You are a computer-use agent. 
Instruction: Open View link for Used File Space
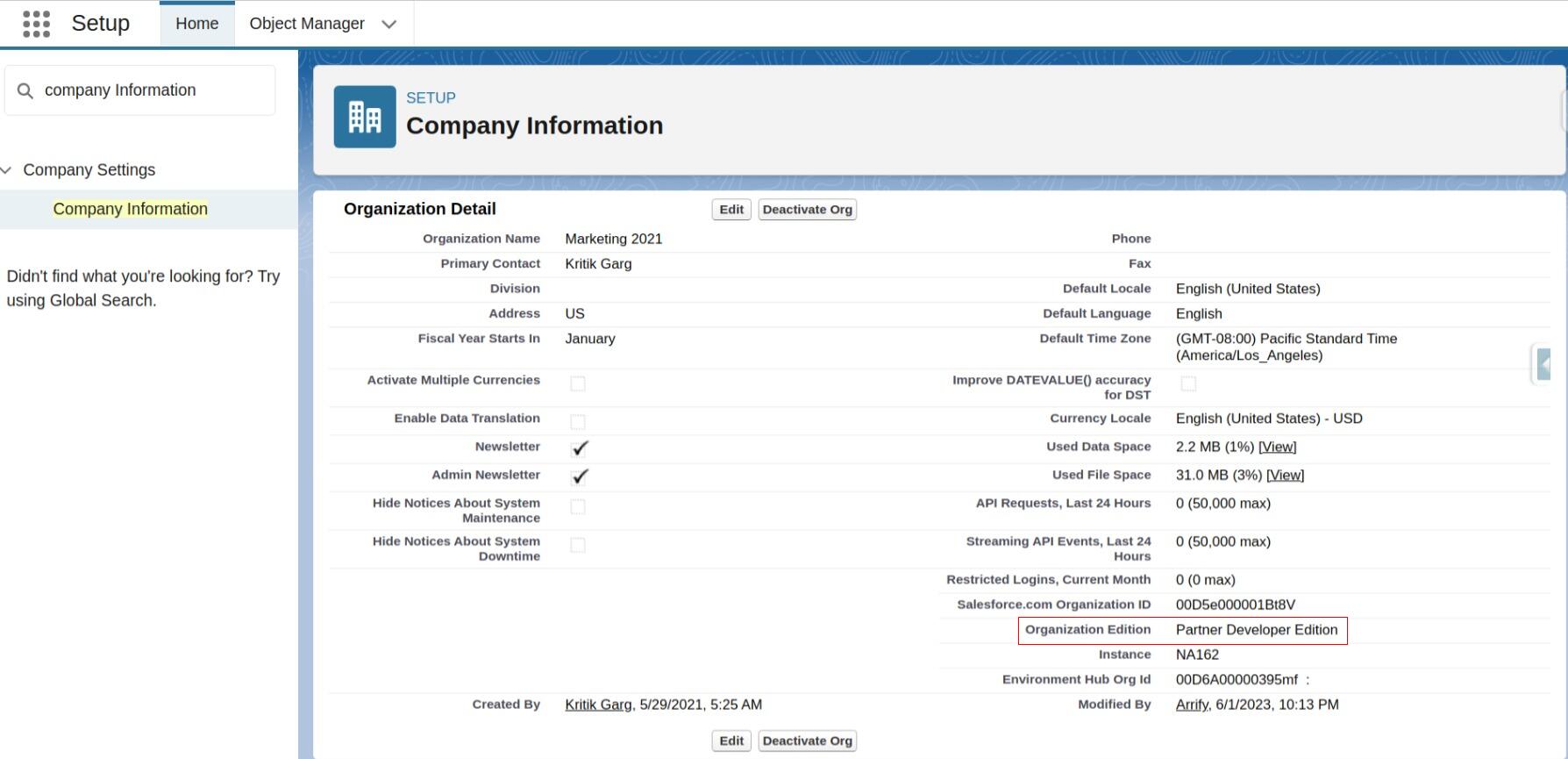point(1286,475)
